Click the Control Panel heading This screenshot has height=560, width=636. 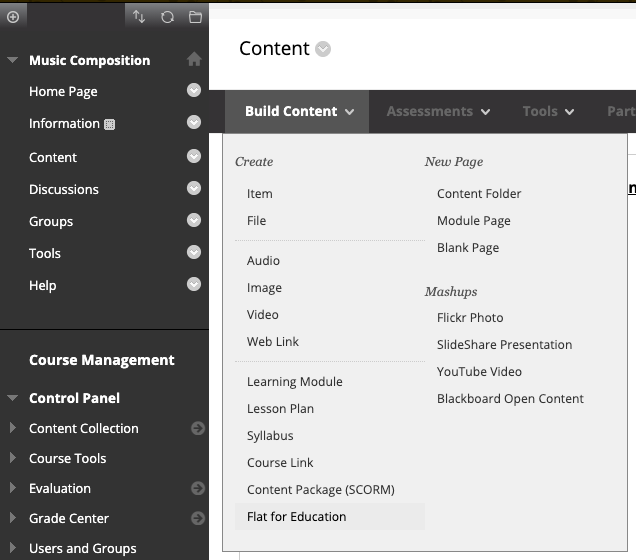(74, 398)
